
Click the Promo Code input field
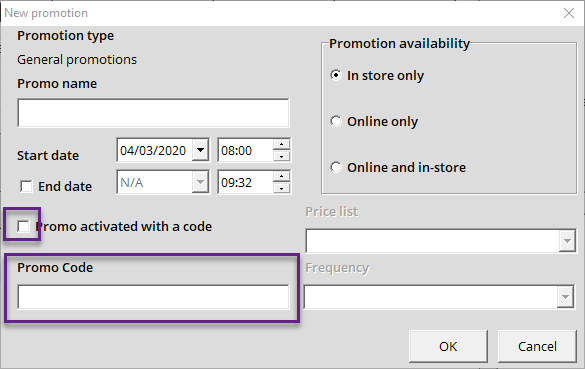[153, 297]
